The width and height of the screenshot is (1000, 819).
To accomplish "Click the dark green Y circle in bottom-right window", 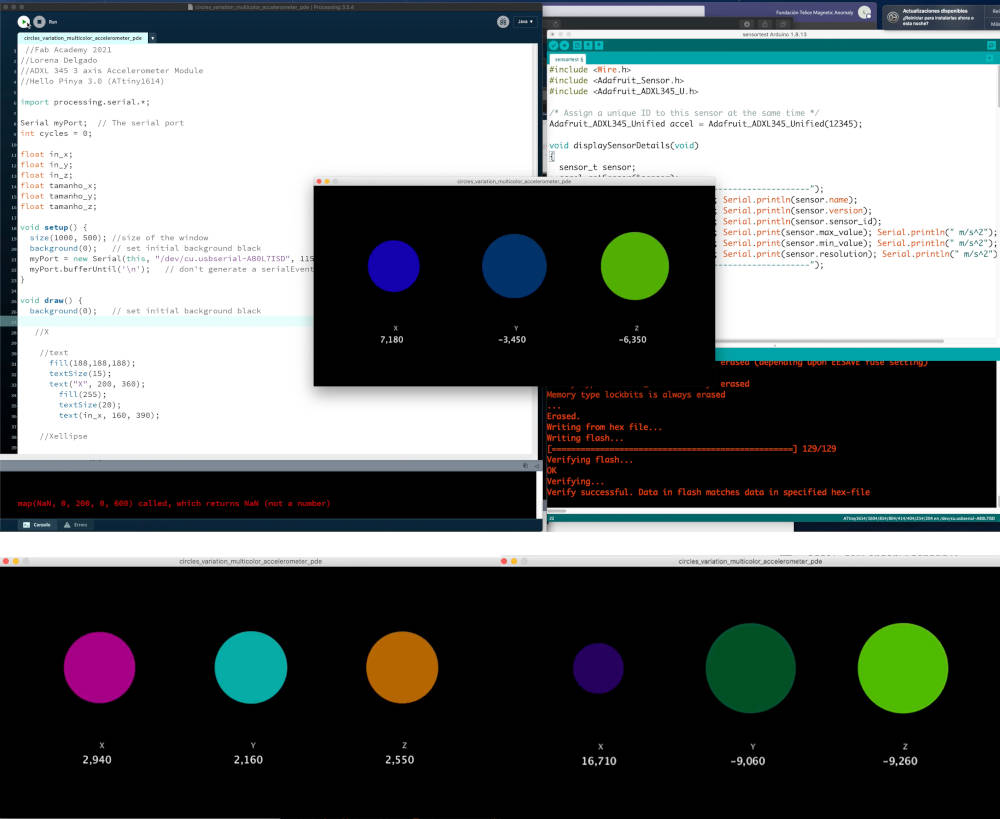I will [751, 668].
